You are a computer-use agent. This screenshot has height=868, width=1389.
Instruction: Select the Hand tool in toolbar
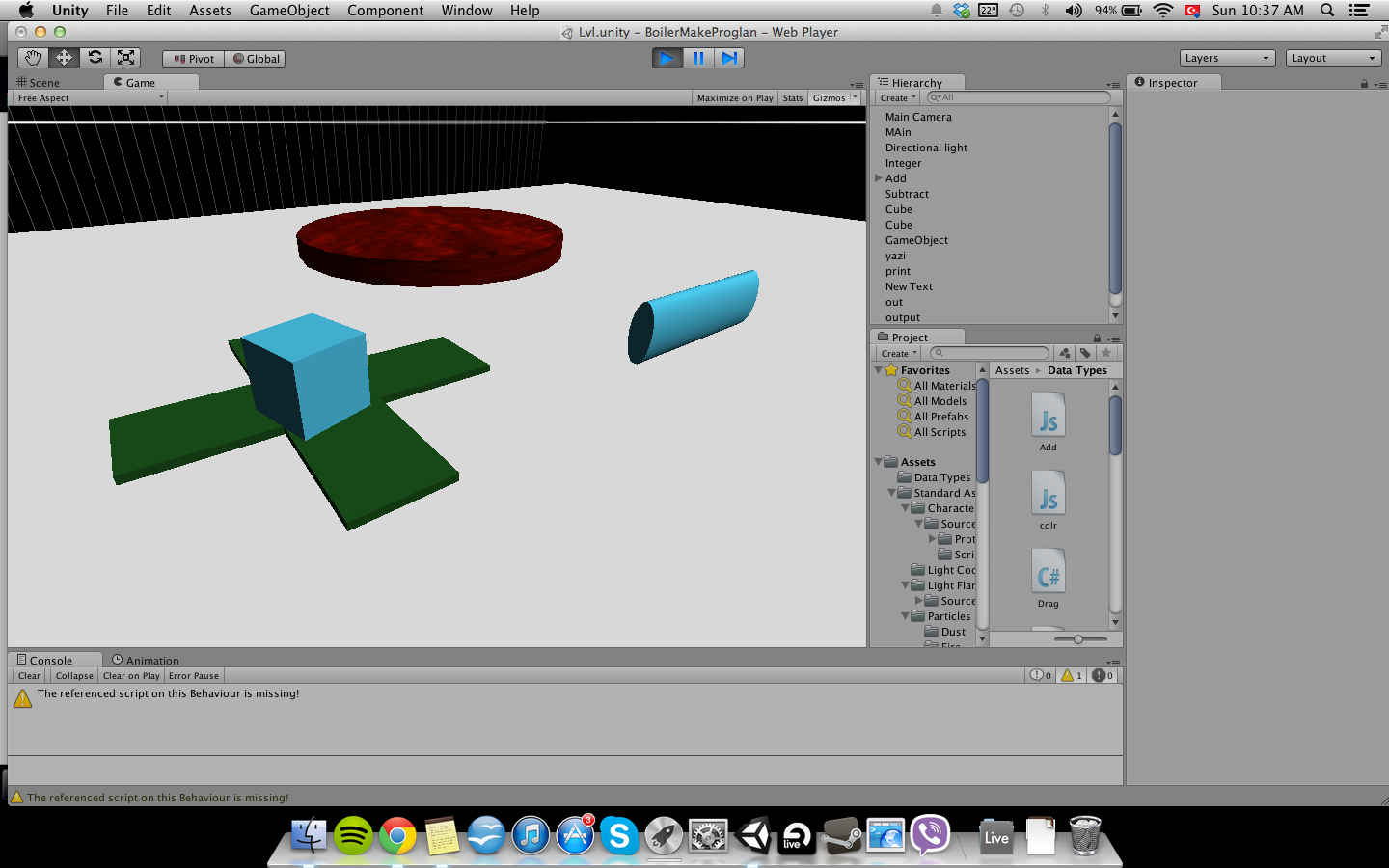[x=33, y=58]
